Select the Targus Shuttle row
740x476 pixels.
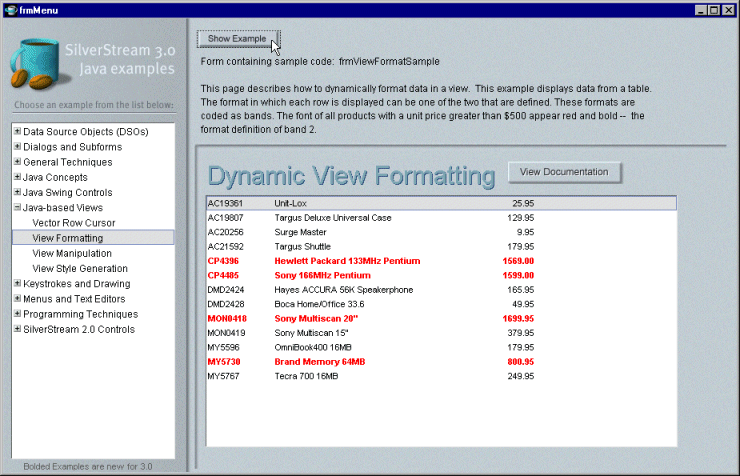click(441, 247)
